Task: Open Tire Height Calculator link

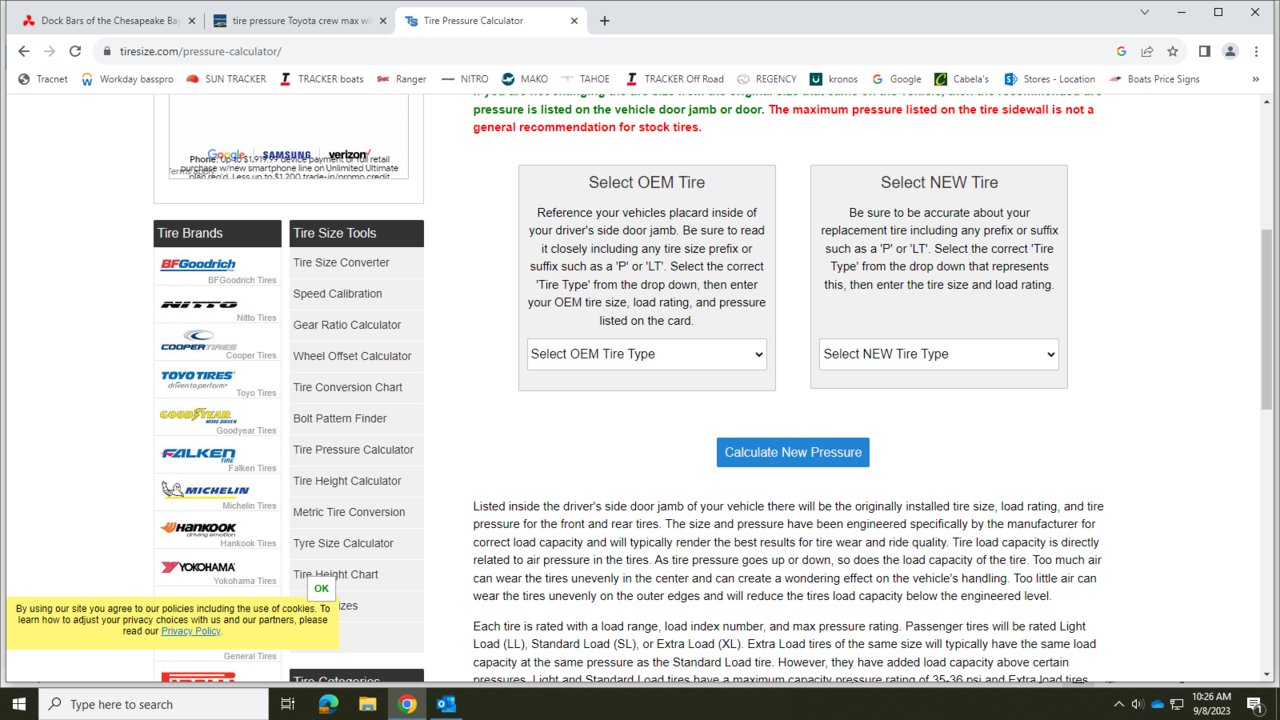Action: click(347, 480)
